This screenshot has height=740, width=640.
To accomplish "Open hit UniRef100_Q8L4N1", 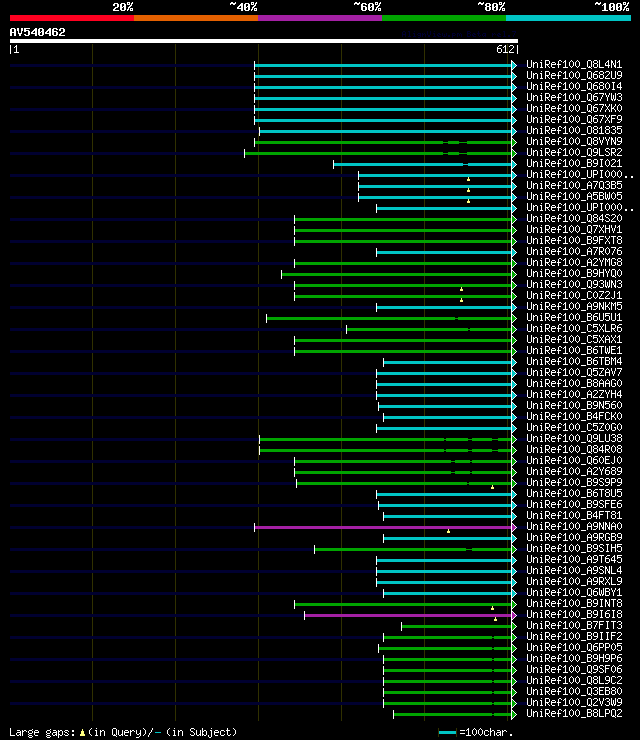I will pyautogui.click(x=574, y=64).
